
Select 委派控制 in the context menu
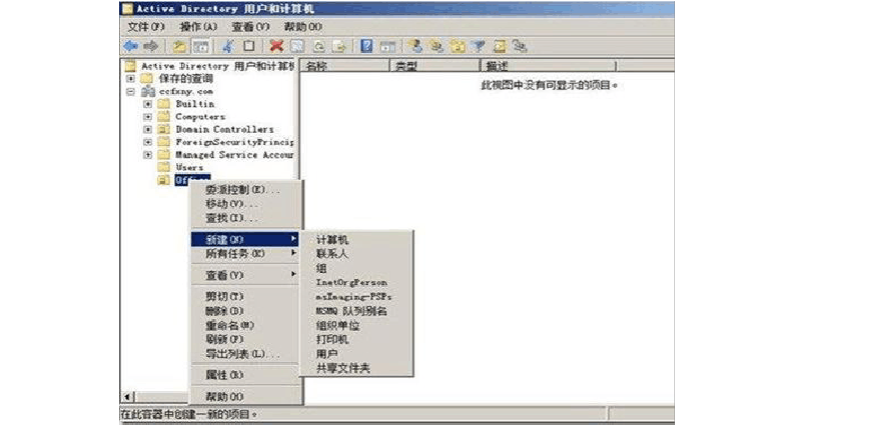pos(242,189)
